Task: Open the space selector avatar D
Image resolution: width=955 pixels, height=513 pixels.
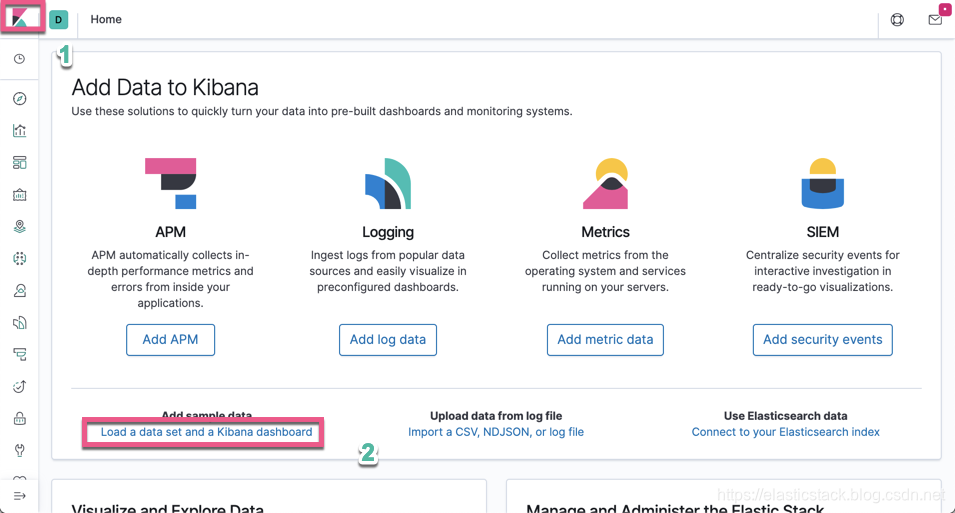Action: [x=58, y=19]
